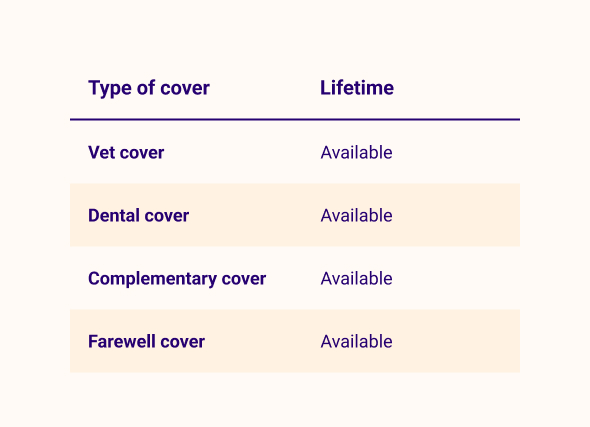The height and width of the screenshot is (427, 590).
Task: Click "Available" in the Complementary cover row
Action: click(356, 279)
